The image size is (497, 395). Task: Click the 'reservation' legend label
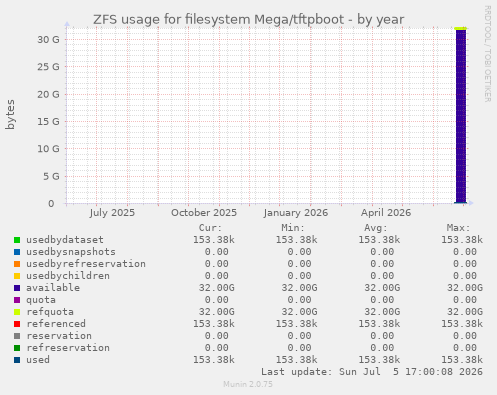[59, 336]
